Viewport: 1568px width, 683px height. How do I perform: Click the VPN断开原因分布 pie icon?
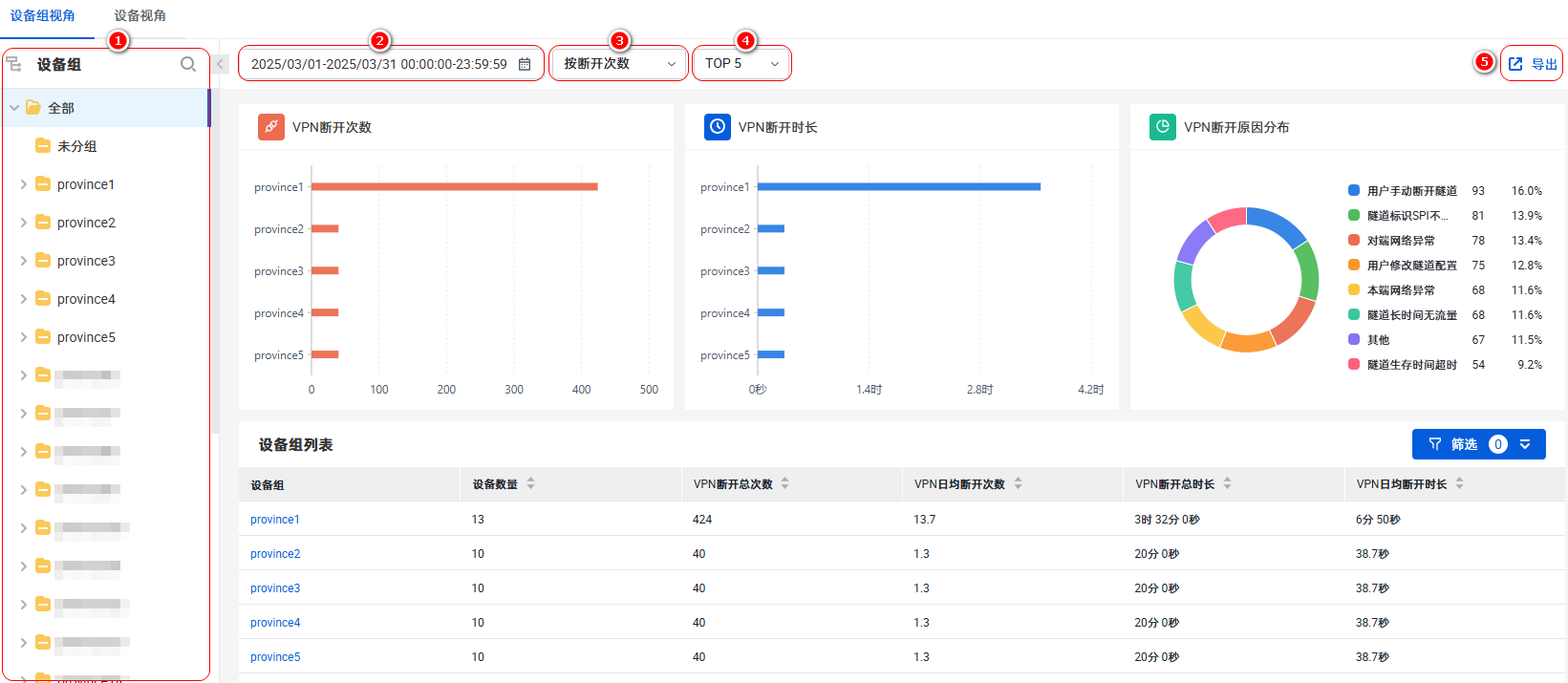pos(1163,127)
